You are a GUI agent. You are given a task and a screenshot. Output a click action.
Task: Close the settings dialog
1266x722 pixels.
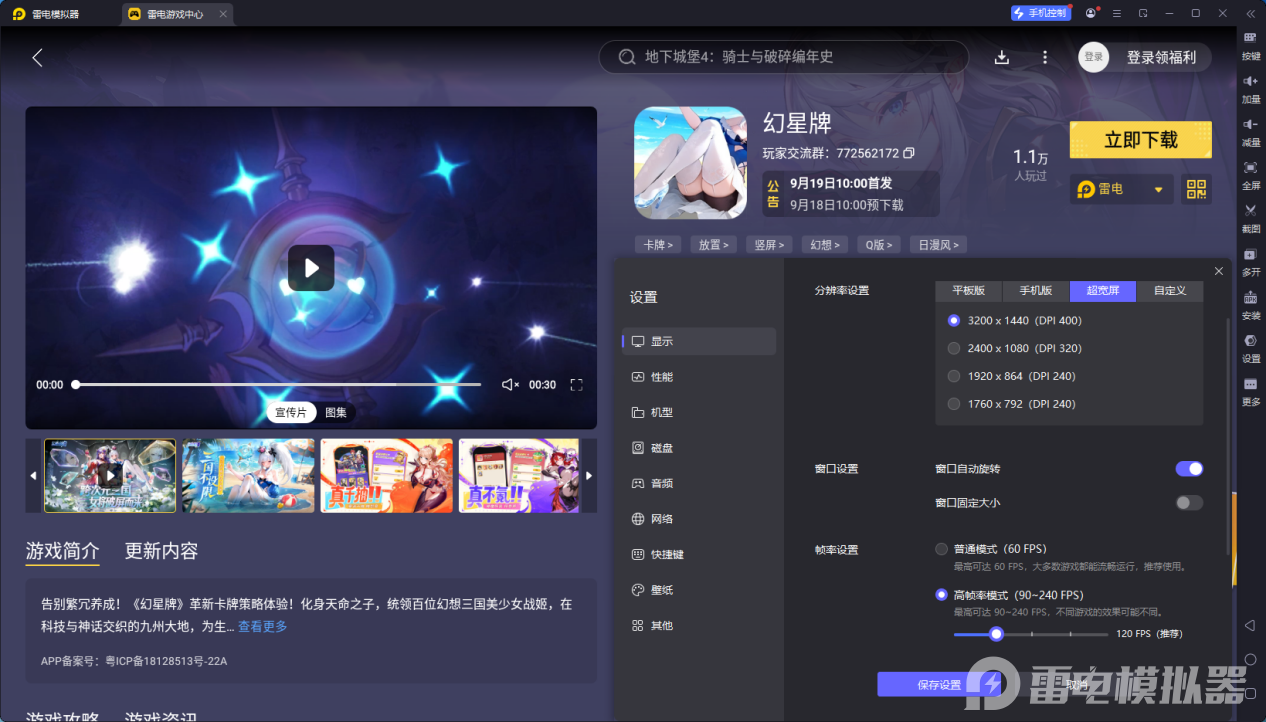[1218, 272]
